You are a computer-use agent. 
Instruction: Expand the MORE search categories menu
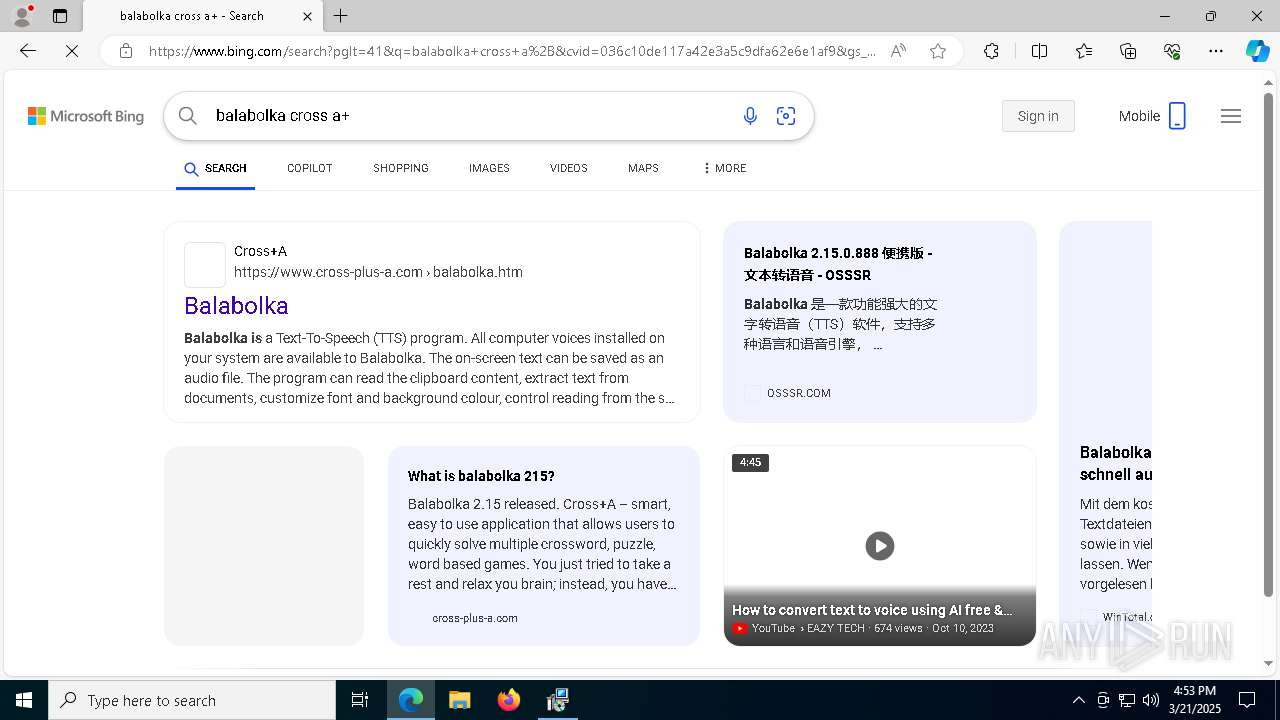(725, 168)
